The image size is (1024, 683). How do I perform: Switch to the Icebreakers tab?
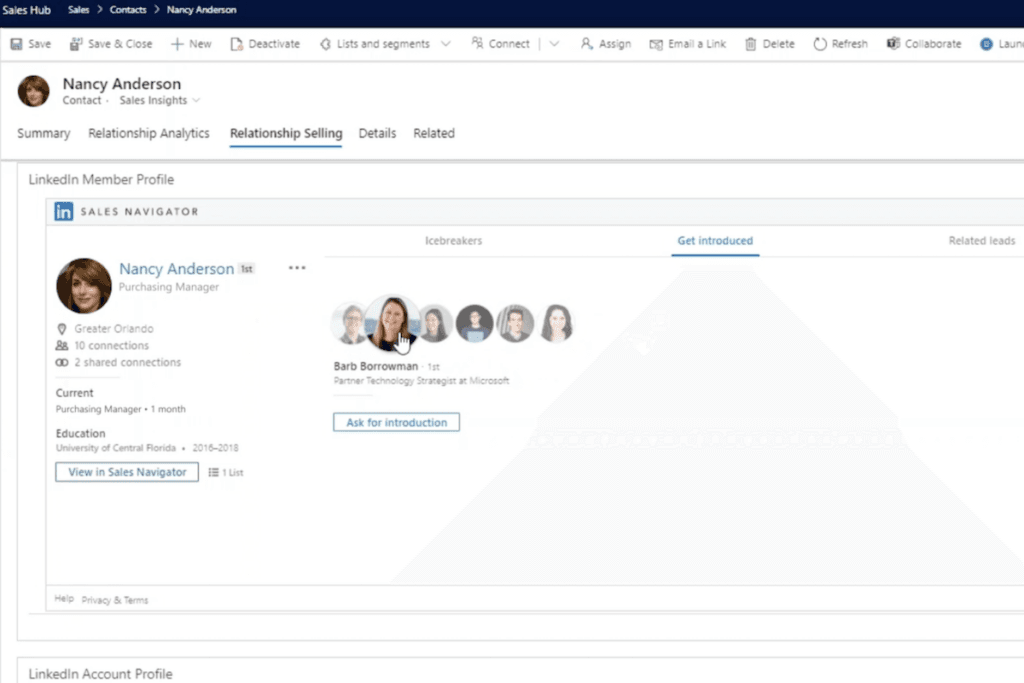pyautogui.click(x=453, y=241)
